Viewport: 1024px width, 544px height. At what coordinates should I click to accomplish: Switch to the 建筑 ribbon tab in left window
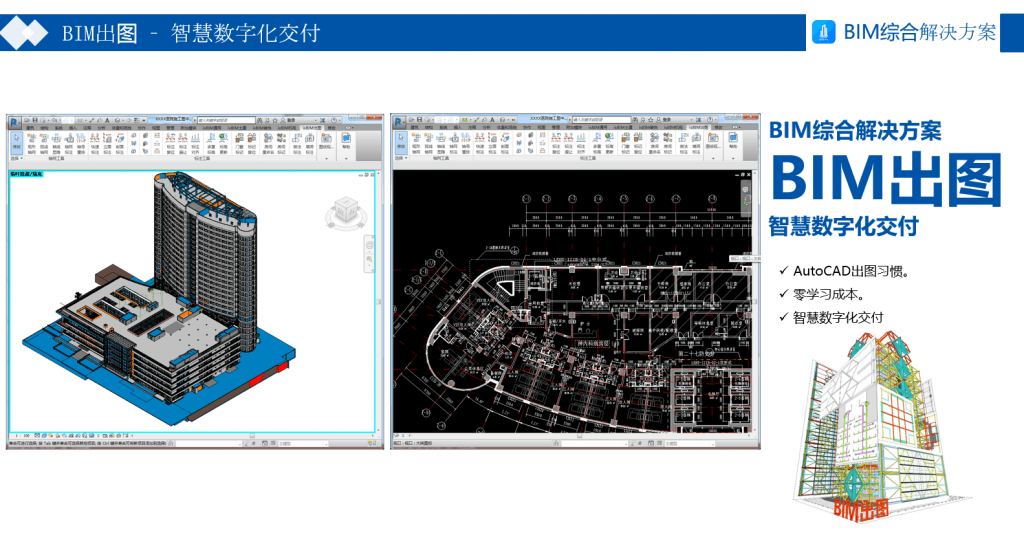click(x=30, y=127)
